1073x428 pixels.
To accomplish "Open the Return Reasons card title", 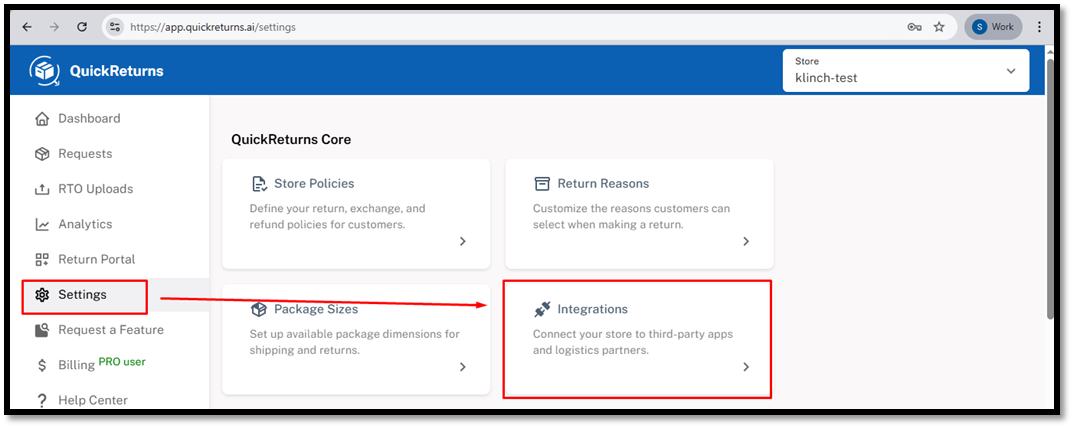I will [603, 184].
